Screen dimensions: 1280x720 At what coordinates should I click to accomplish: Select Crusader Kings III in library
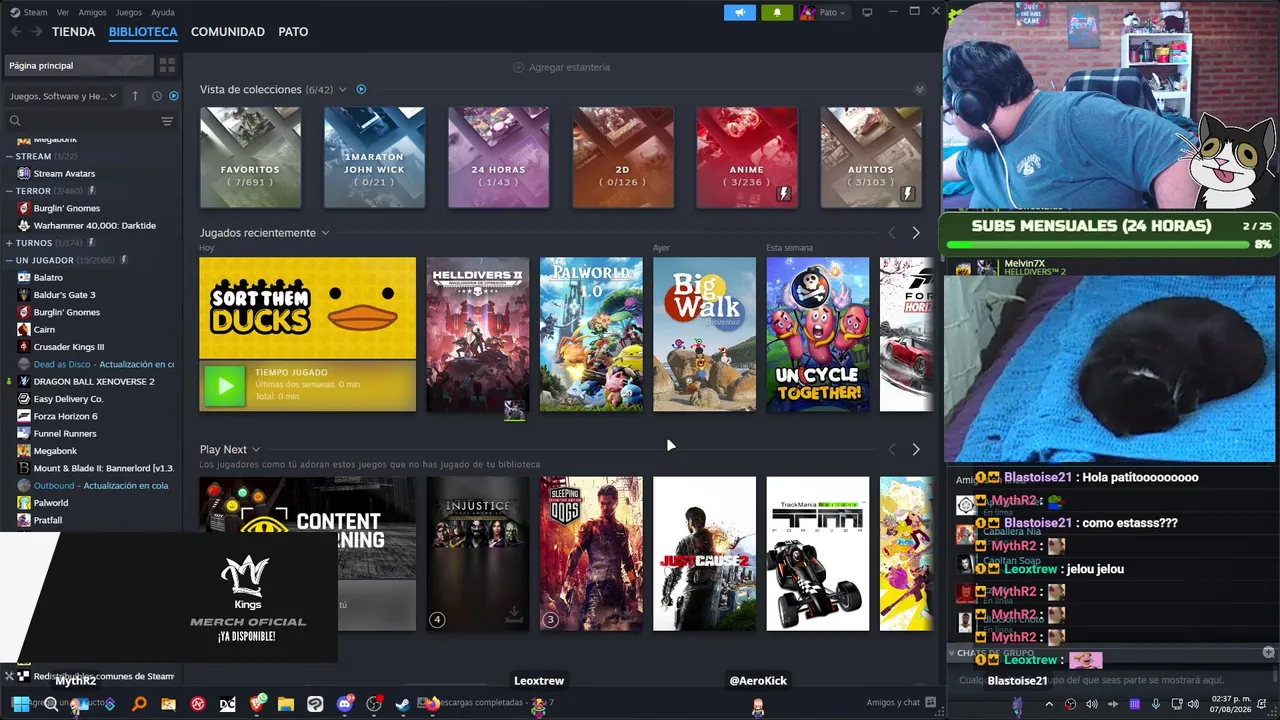pos(69,347)
